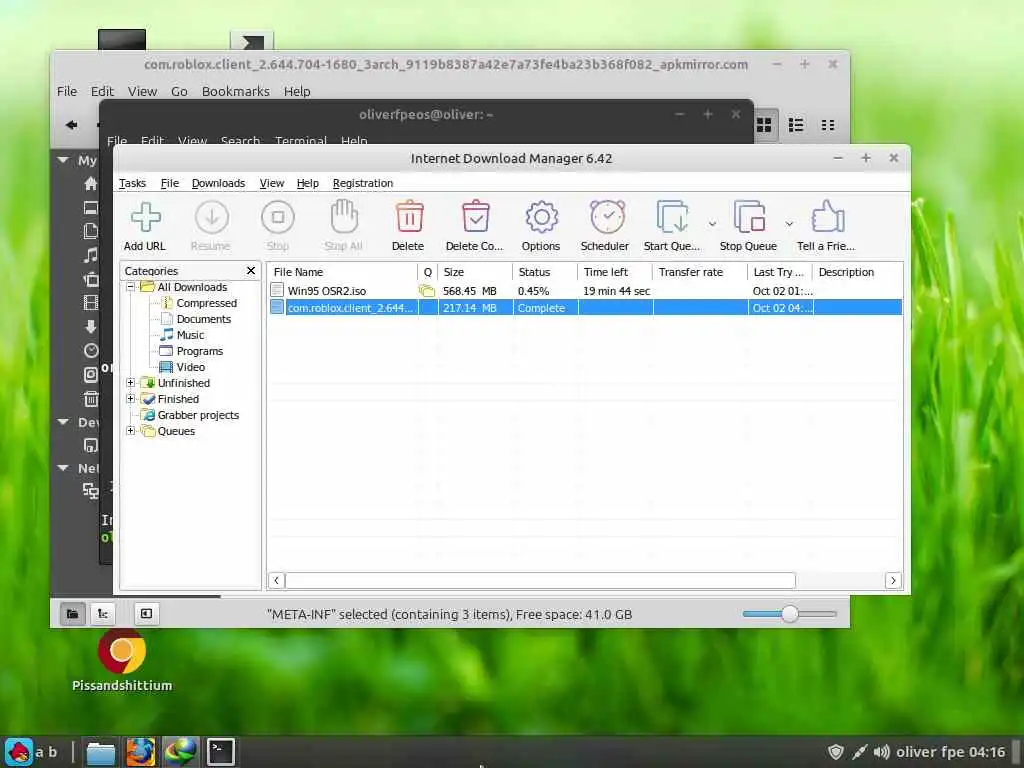Click the Resume download icon
Screen dimensions: 1024x768
[212, 217]
